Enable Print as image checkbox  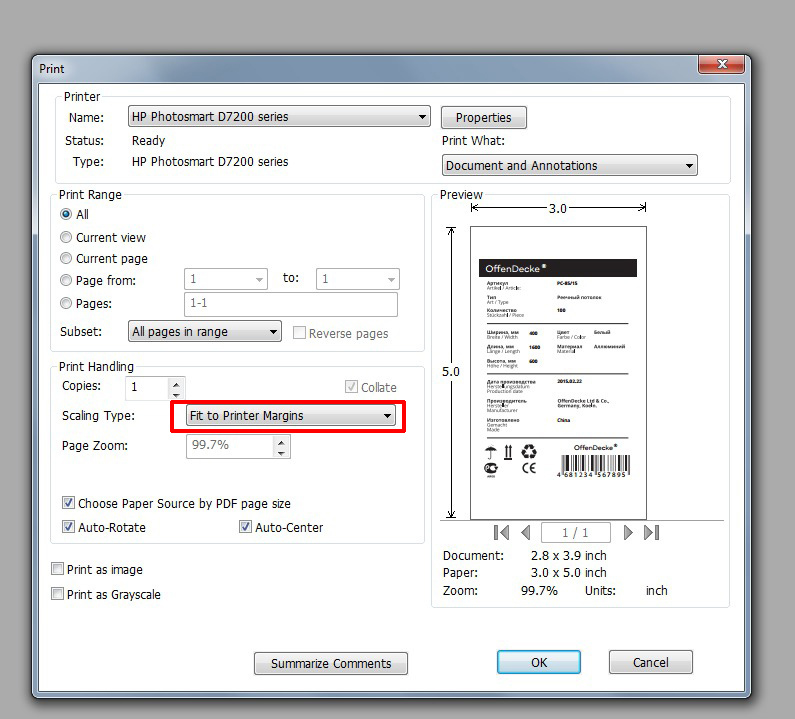pos(58,570)
